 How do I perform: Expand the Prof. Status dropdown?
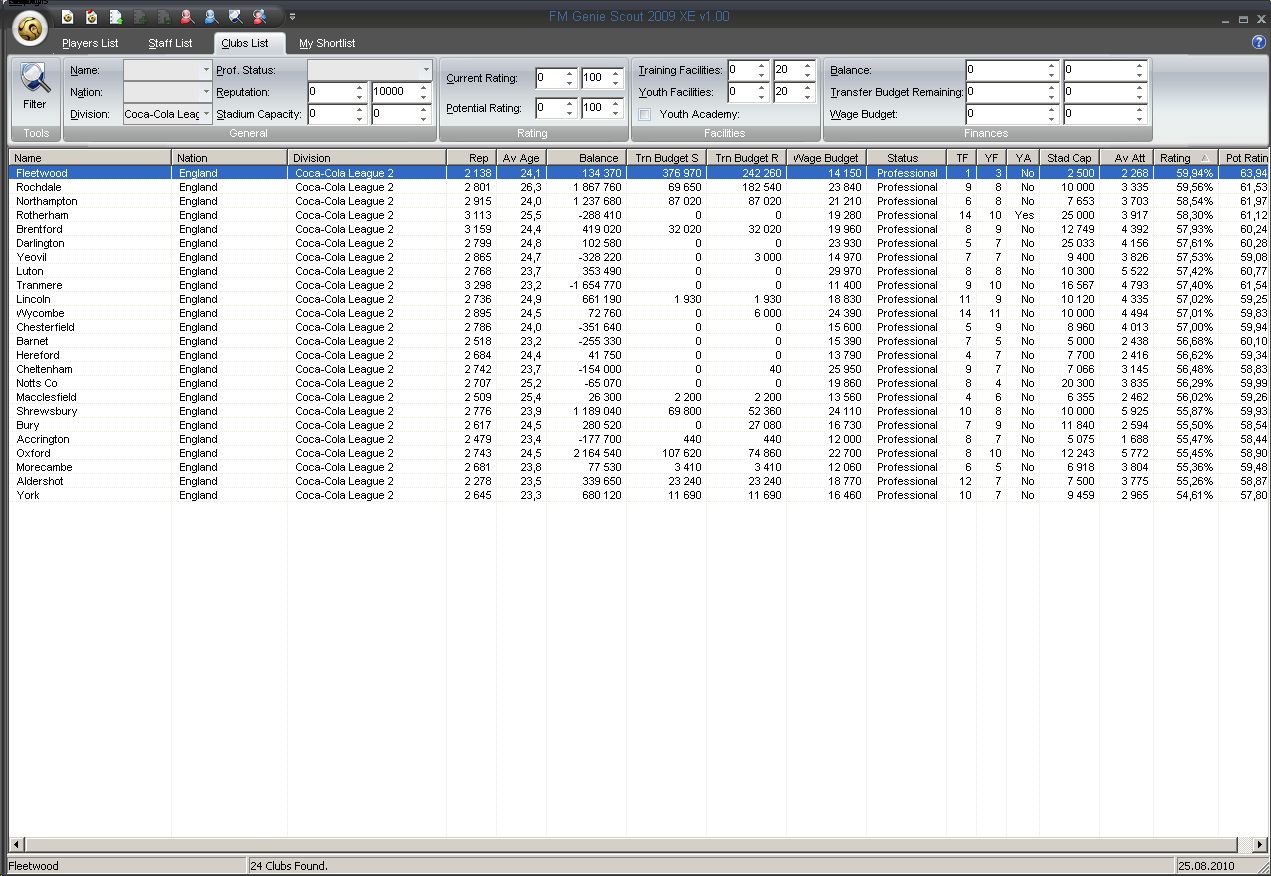click(426, 70)
